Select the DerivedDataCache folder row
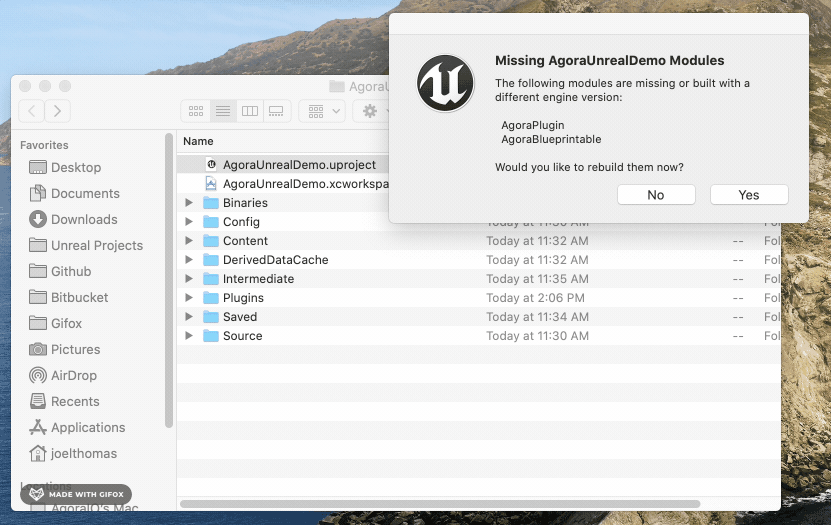The image size is (831, 525). tap(479, 260)
